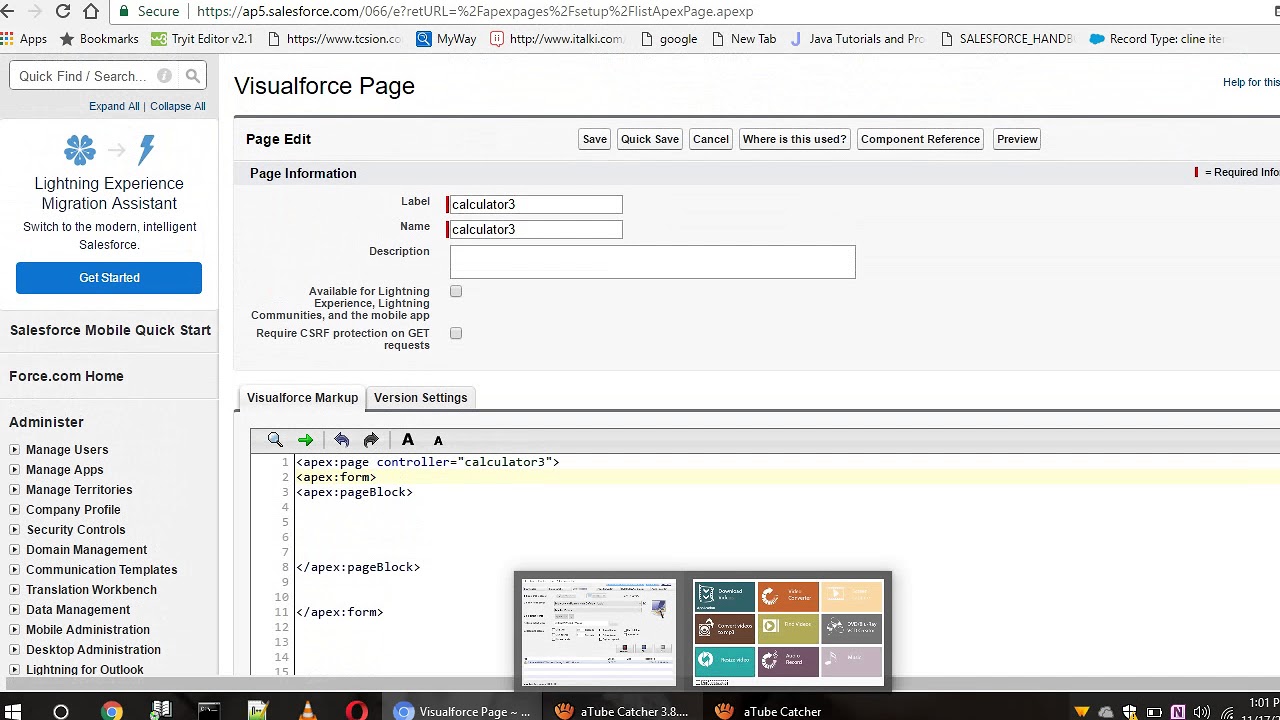
Task: Toggle Require CSRF protection on GET checkbox
Action: [456, 333]
